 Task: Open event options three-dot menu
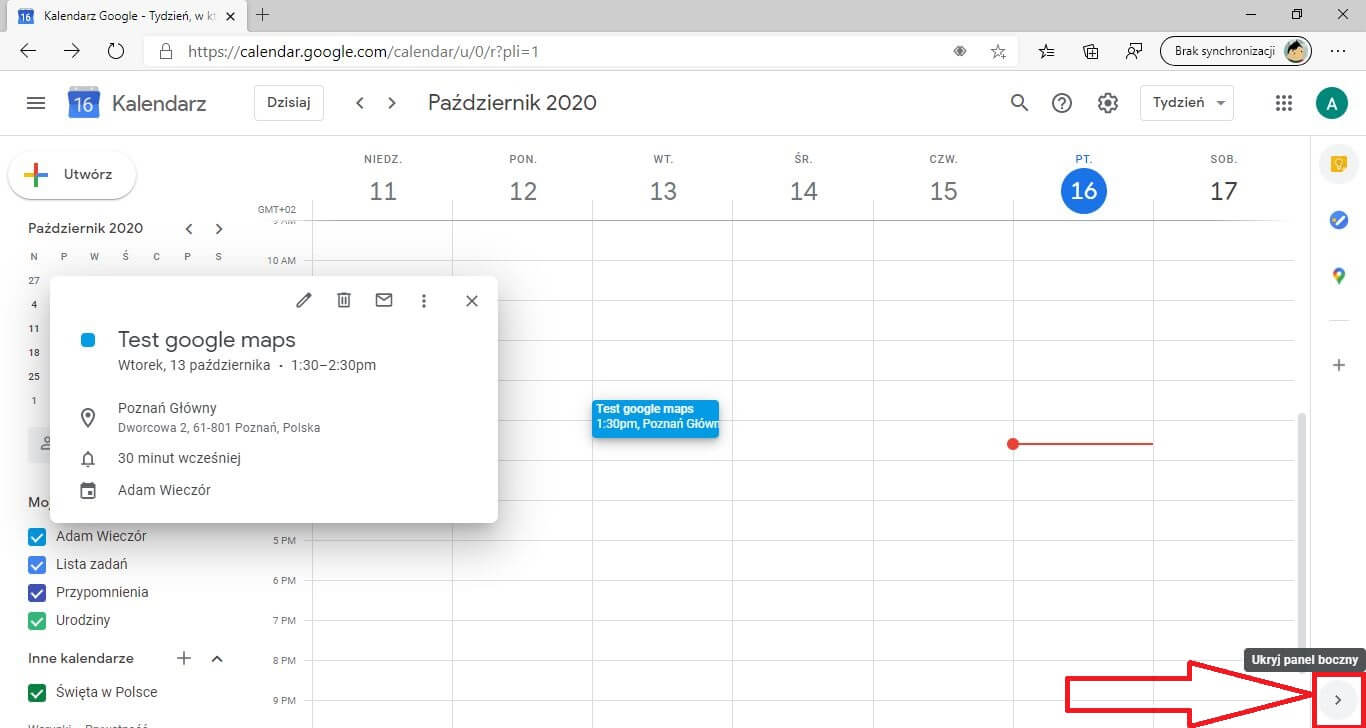(424, 300)
